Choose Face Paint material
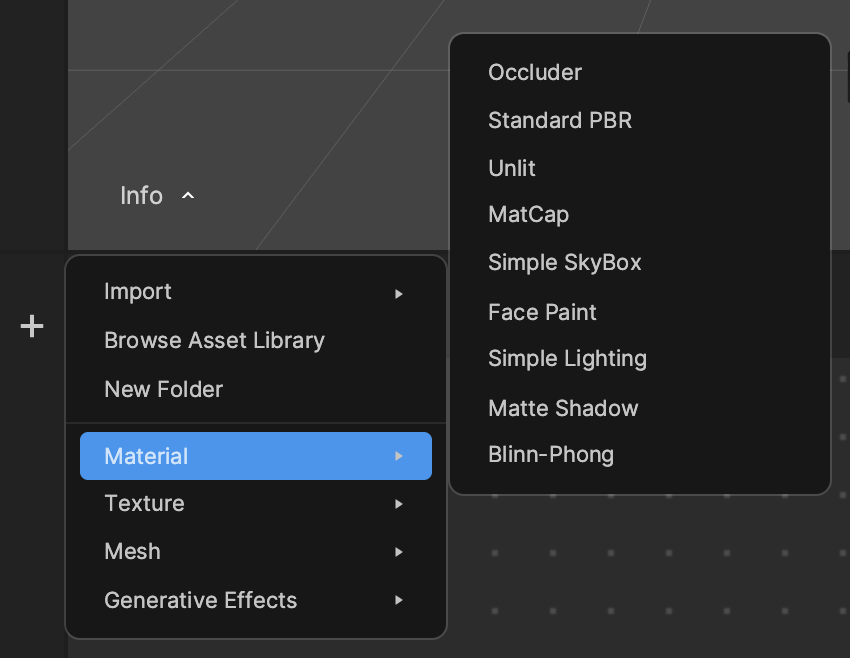Screen dimensions: 850x658 (542, 312)
